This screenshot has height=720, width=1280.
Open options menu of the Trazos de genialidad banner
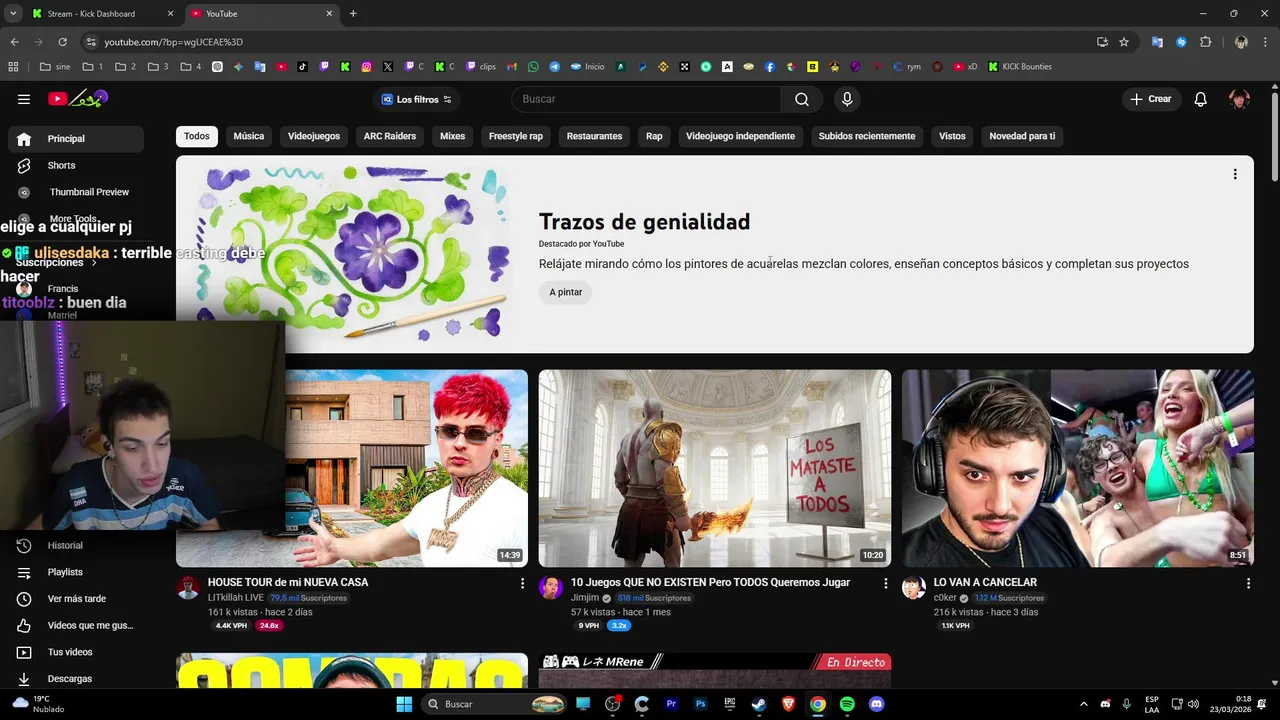pyautogui.click(x=1235, y=174)
